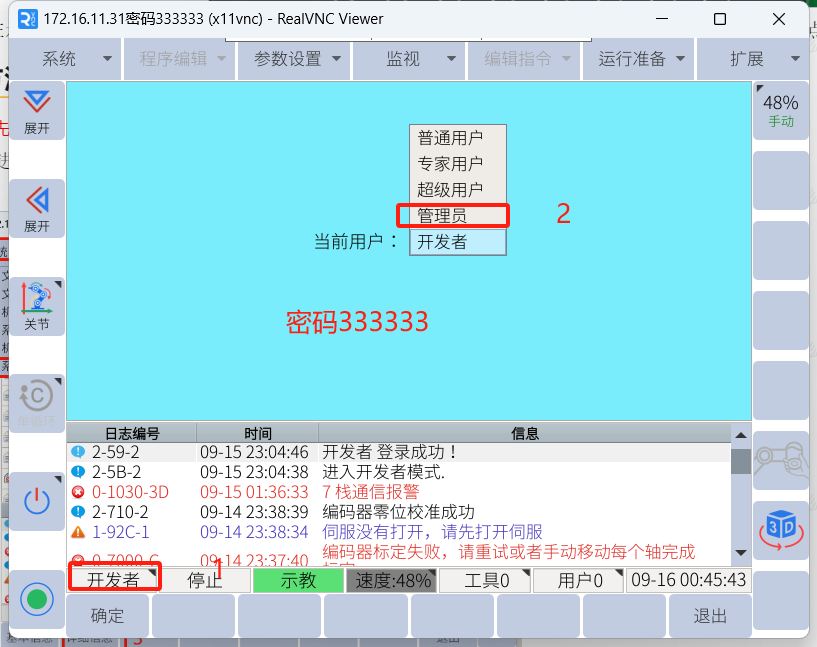Open the 3D view icon

point(780,528)
